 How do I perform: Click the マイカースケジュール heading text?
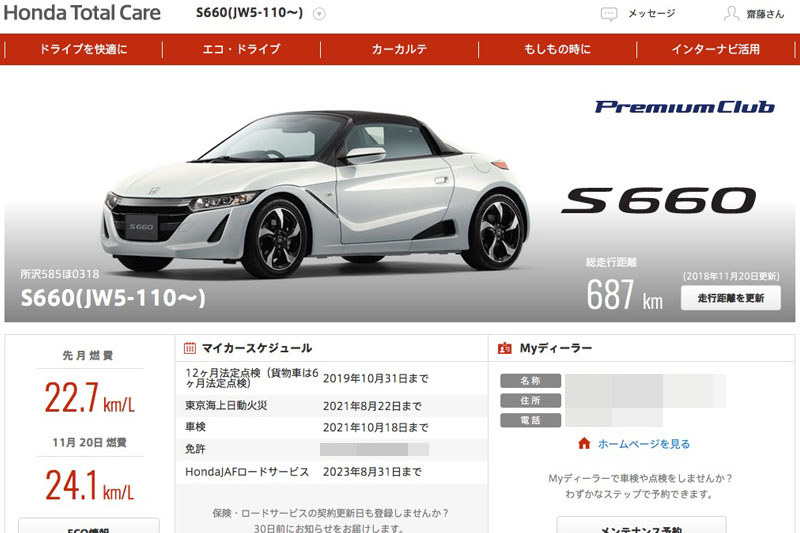point(257,348)
